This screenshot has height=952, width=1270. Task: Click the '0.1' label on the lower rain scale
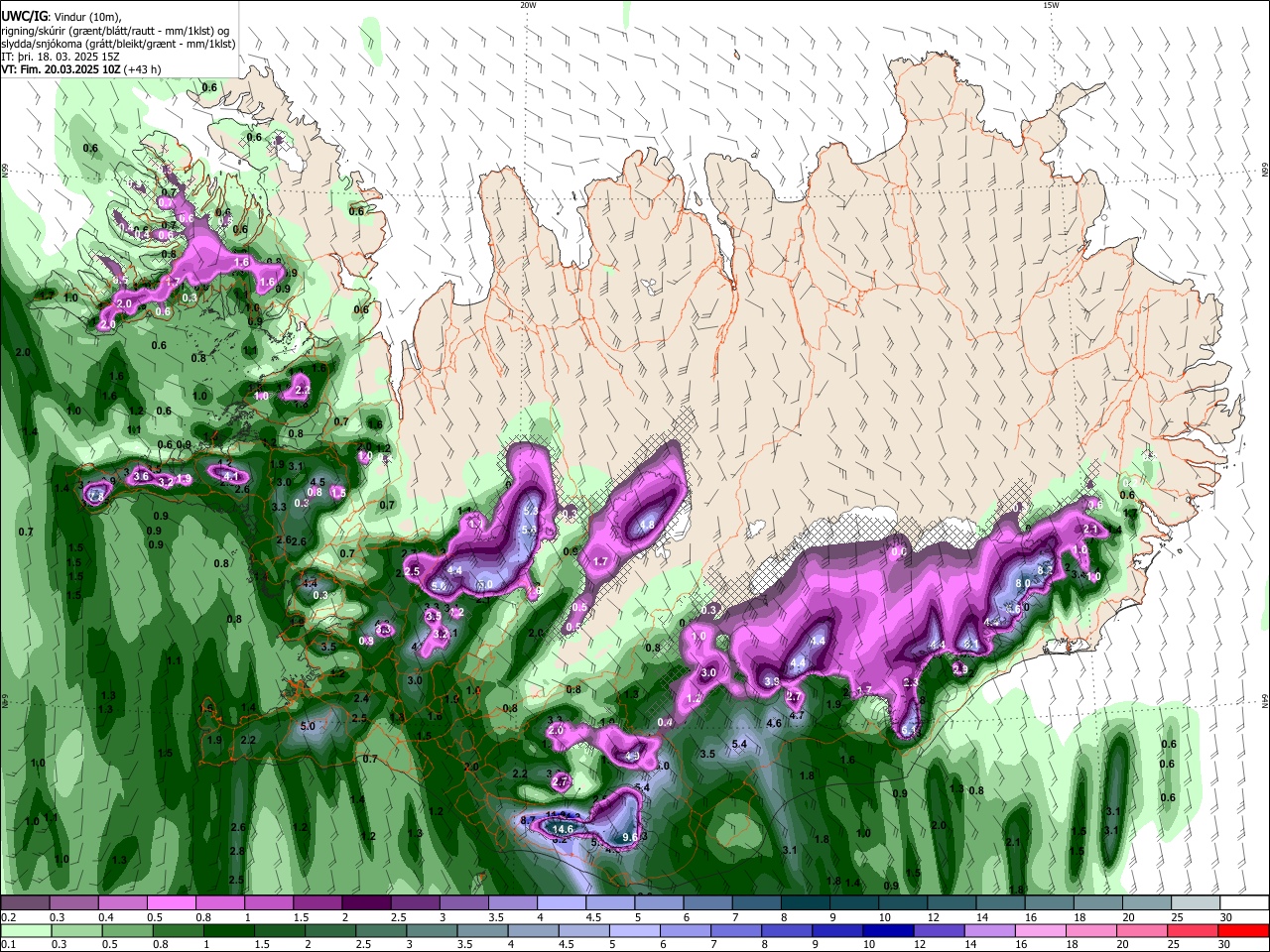pos(8,945)
